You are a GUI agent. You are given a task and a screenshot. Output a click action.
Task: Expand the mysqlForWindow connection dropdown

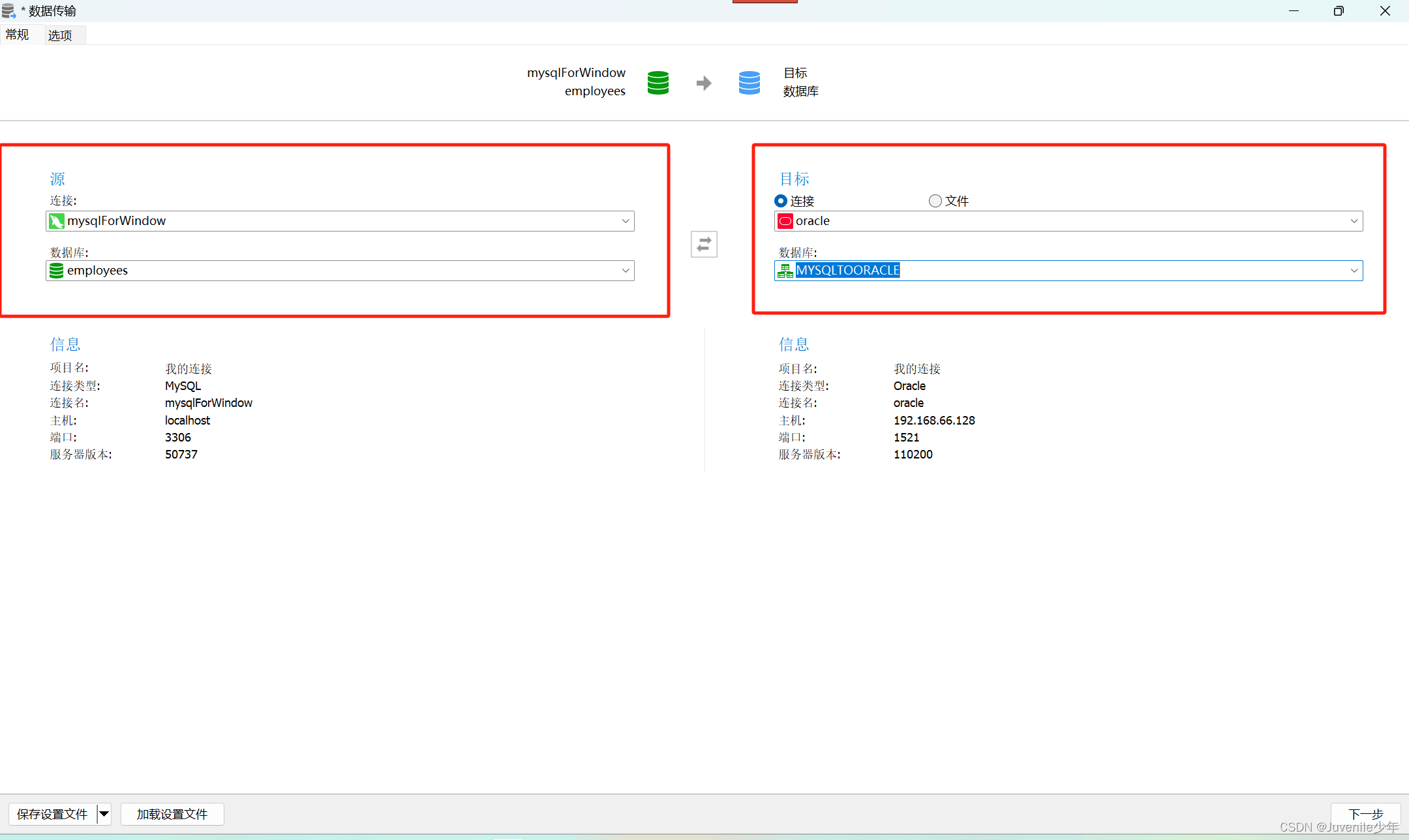(x=625, y=221)
